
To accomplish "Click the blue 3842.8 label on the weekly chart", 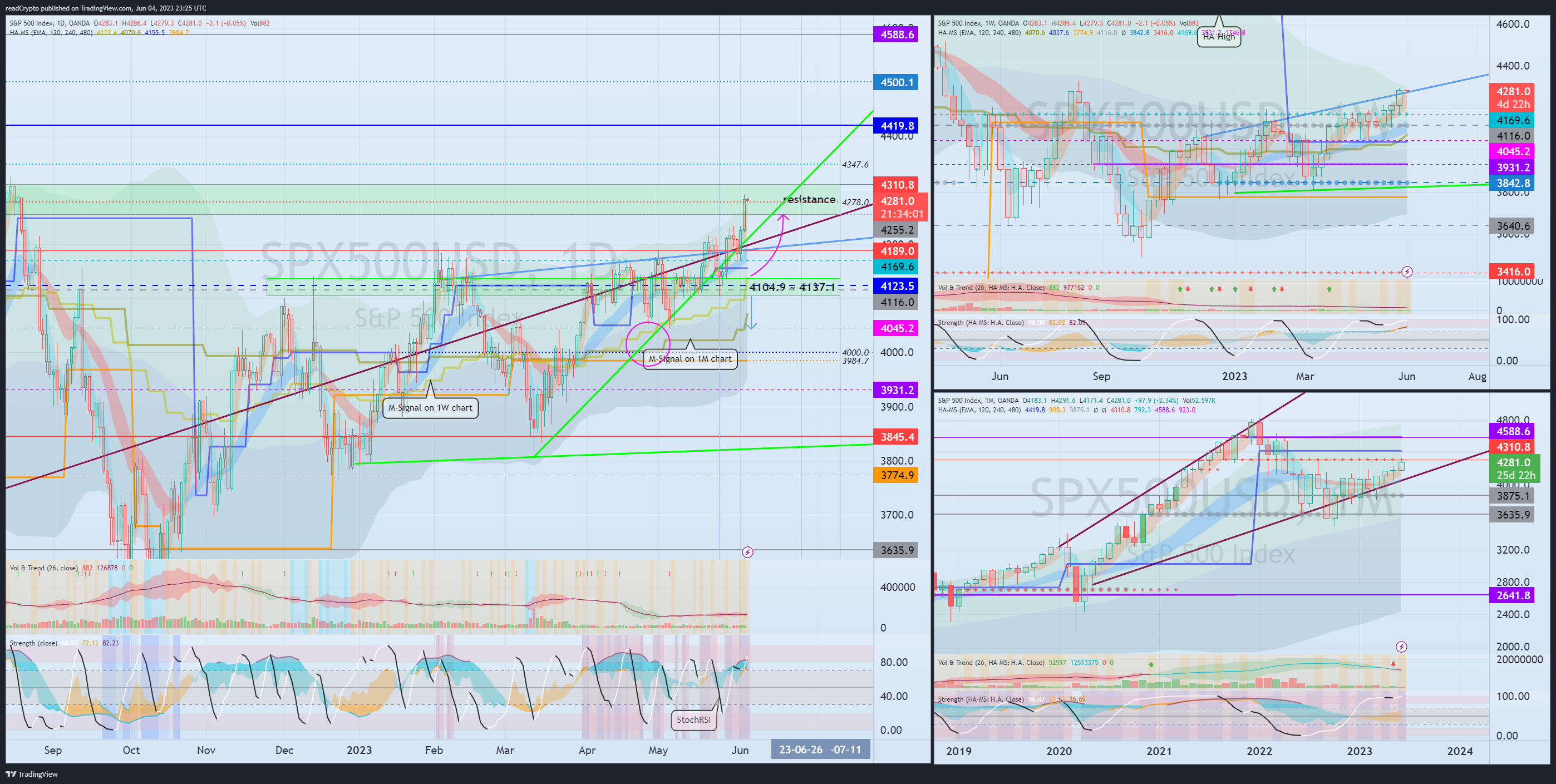I will pos(1513,183).
